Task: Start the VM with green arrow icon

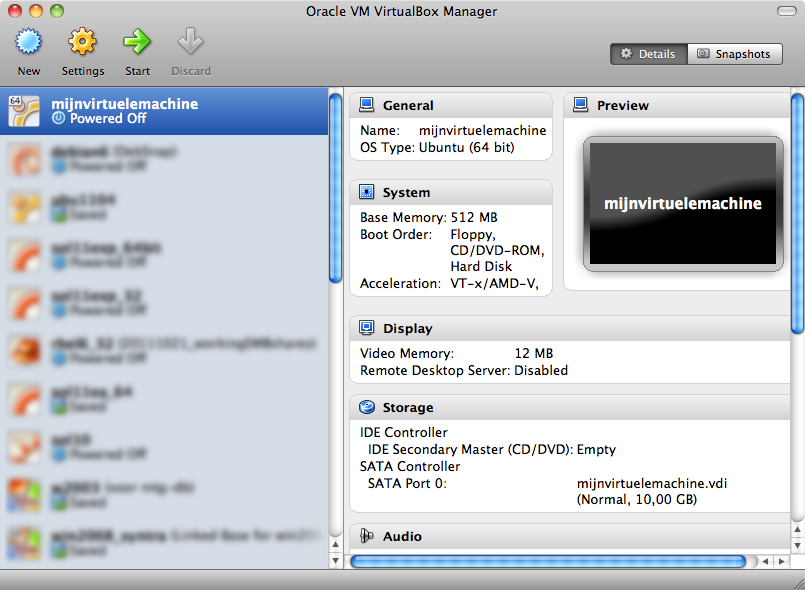Action: pos(137,42)
